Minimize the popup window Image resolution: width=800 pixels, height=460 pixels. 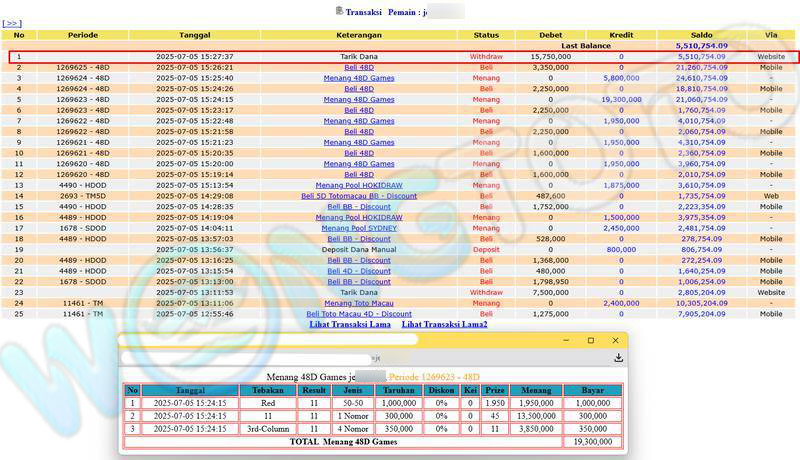click(564, 340)
